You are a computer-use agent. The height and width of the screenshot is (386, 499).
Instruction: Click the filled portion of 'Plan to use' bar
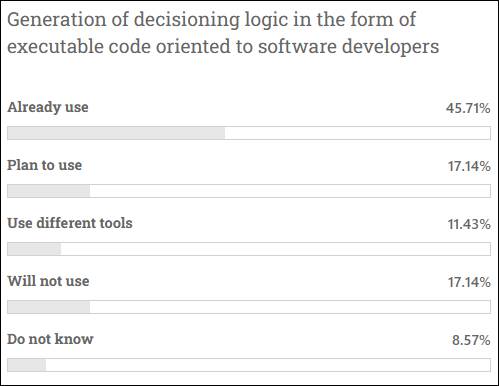(49, 191)
